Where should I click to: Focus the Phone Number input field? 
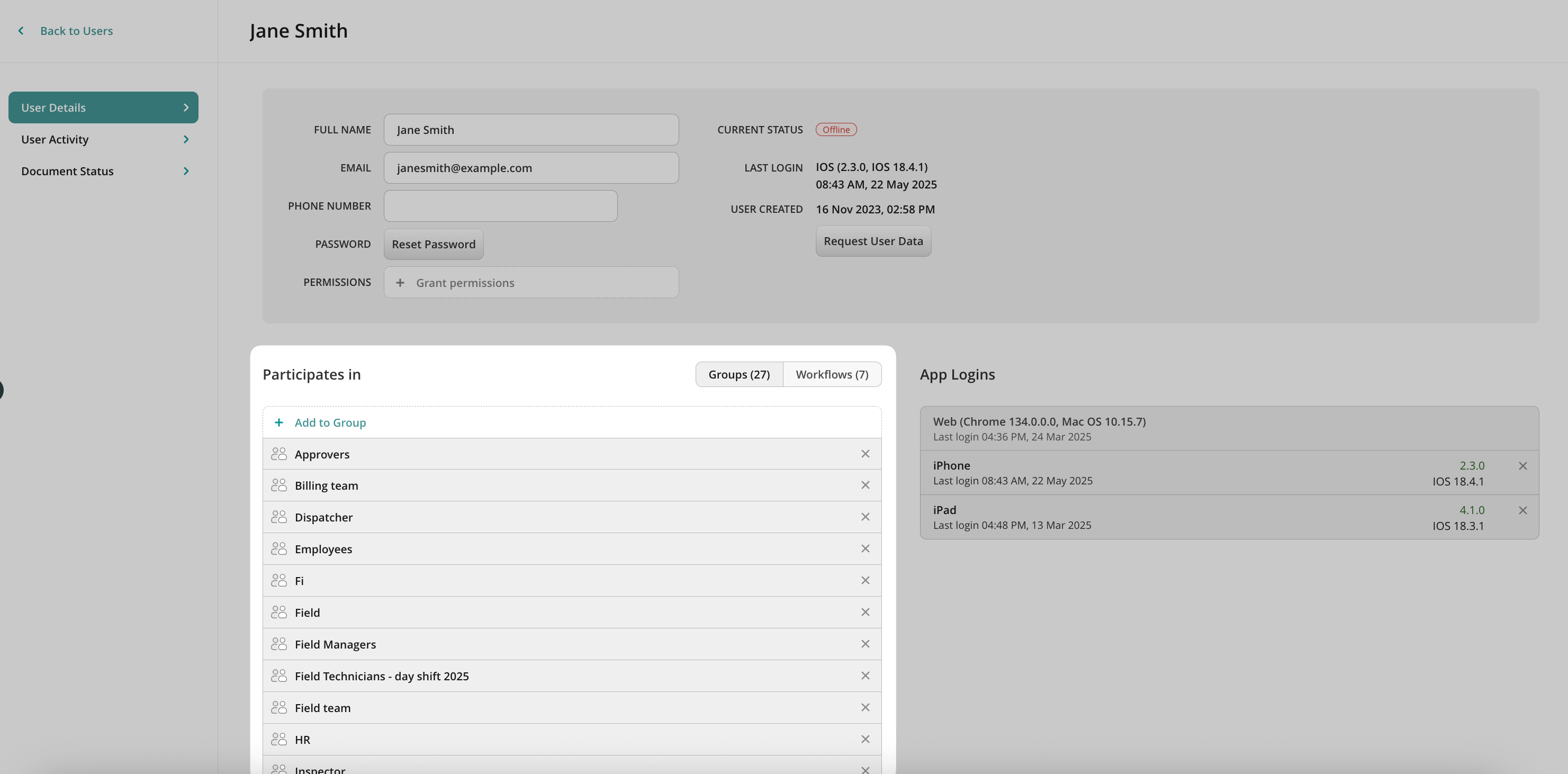[500, 206]
